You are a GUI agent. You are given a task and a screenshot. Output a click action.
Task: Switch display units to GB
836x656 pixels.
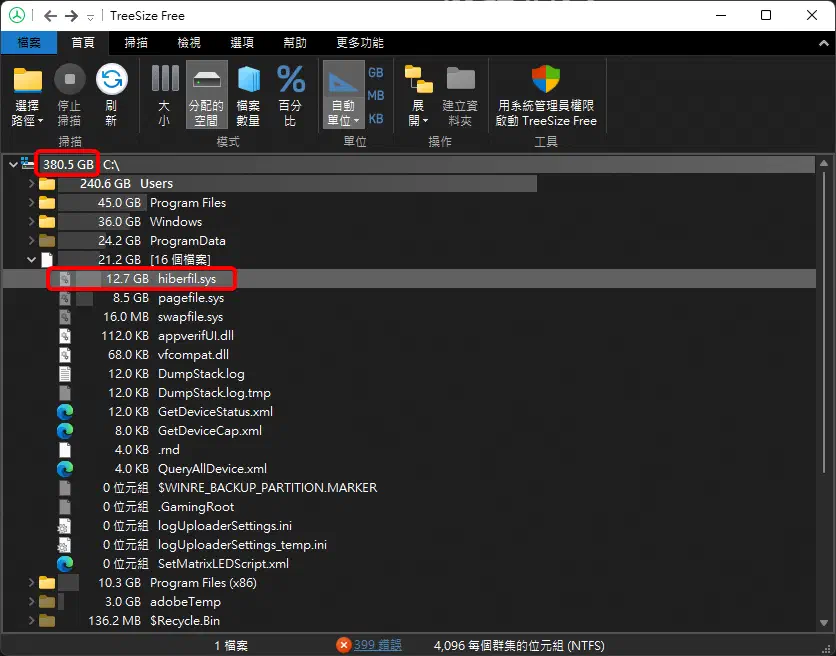click(375, 73)
